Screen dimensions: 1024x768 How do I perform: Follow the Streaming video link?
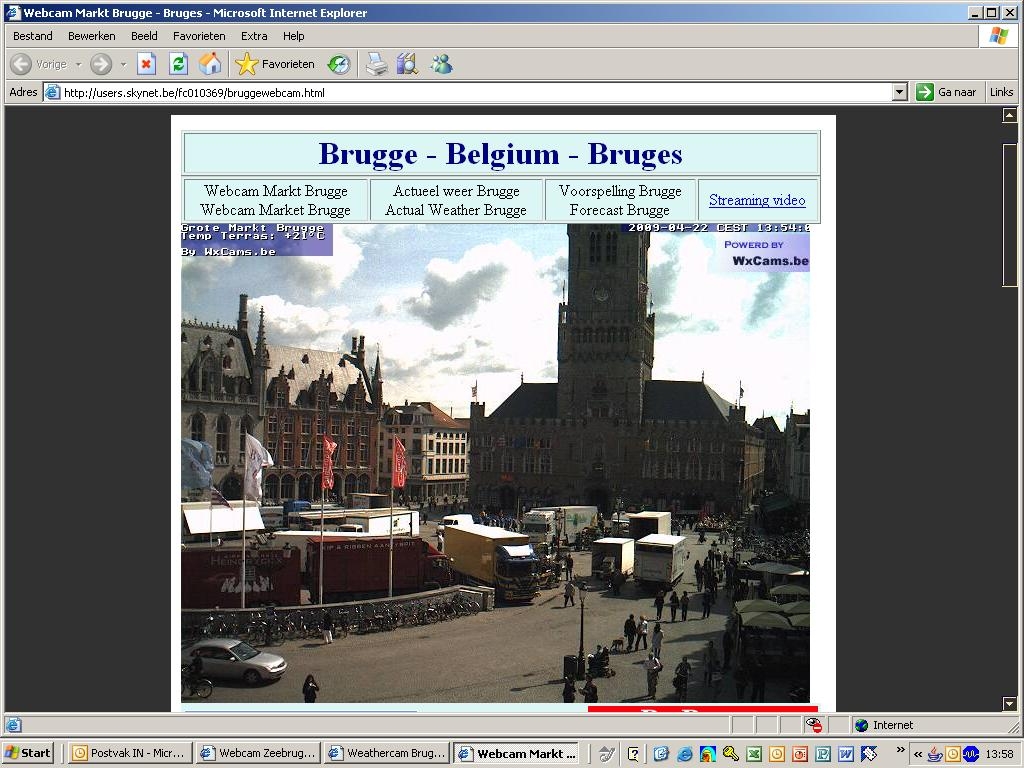click(x=757, y=200)
